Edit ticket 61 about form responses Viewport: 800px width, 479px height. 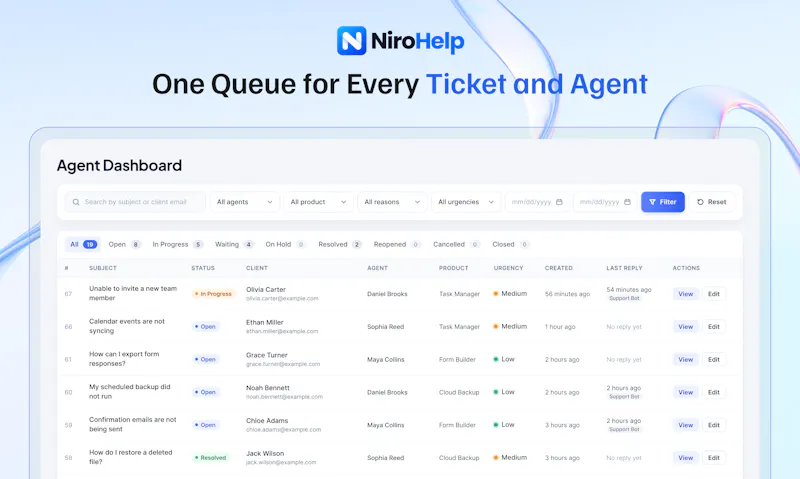[714, 360]
